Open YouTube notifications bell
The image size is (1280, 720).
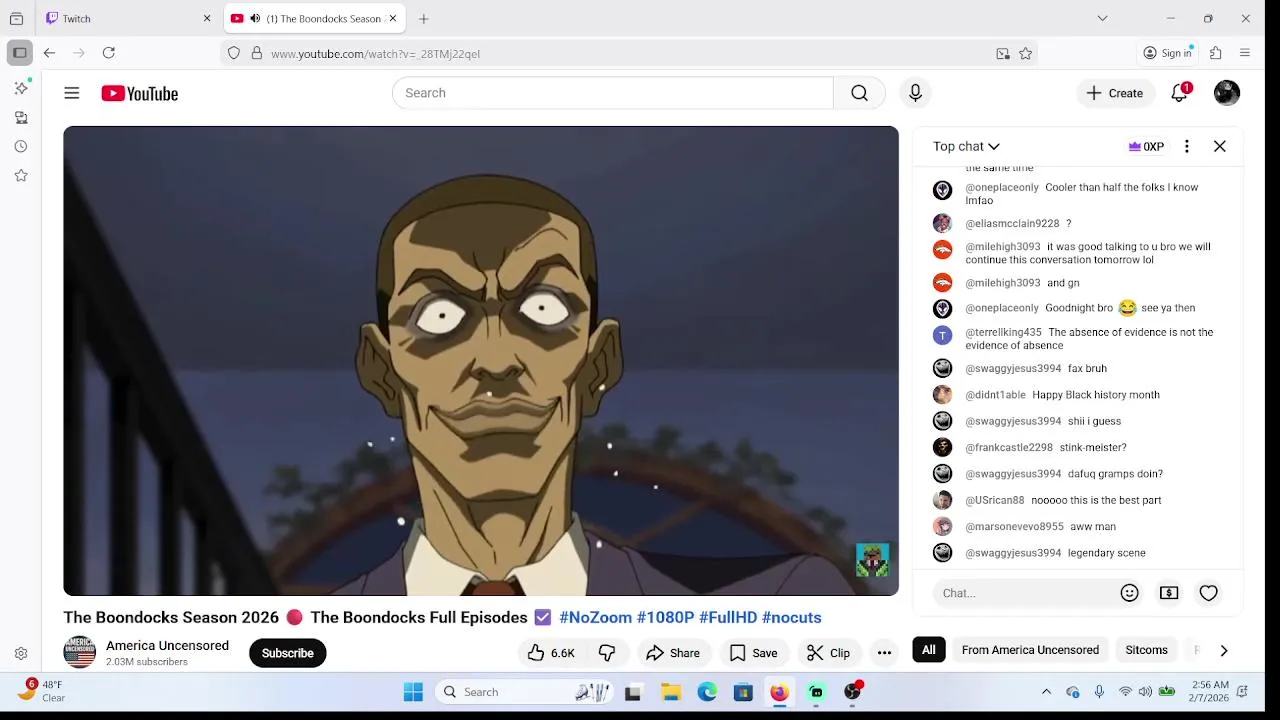tap(1180, 93)
